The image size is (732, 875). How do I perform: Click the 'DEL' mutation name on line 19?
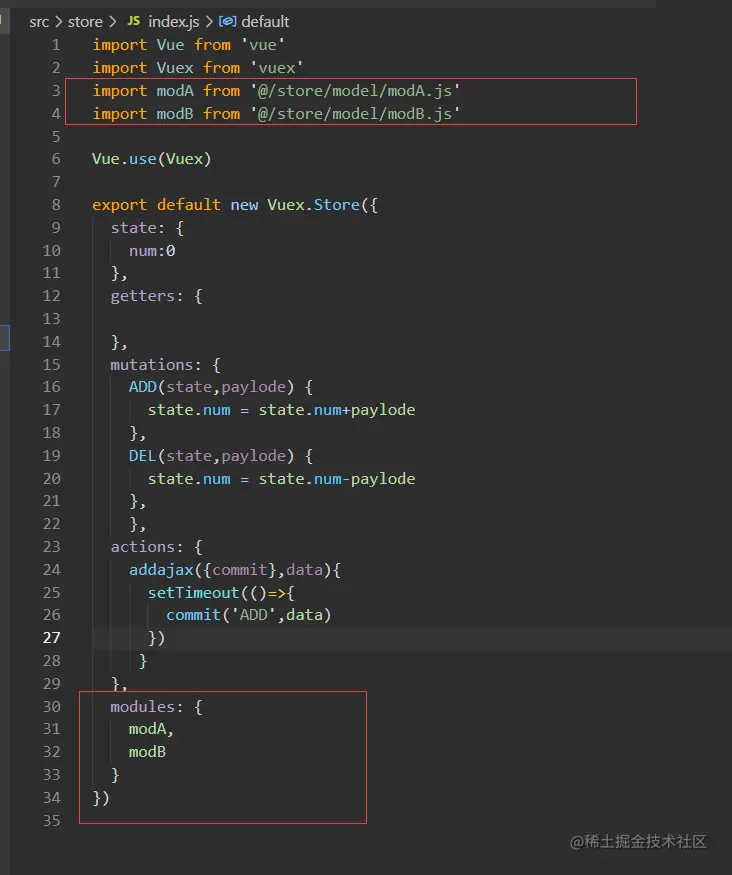point(143,456)
